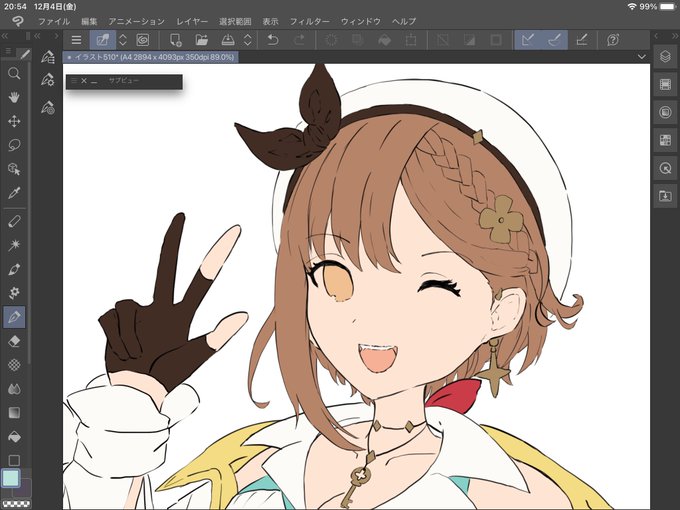Open the Layers palette icon on right dock
The image size is (680, 510).
click(665, 56)
